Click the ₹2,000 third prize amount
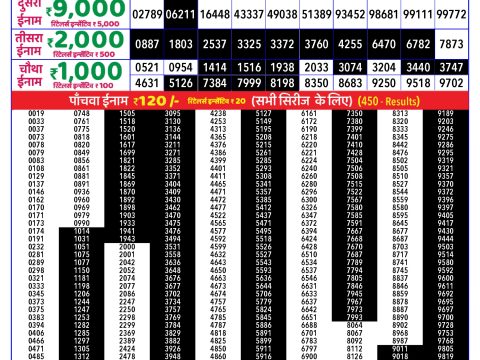The image size is (480, 360). pos(85,40)
